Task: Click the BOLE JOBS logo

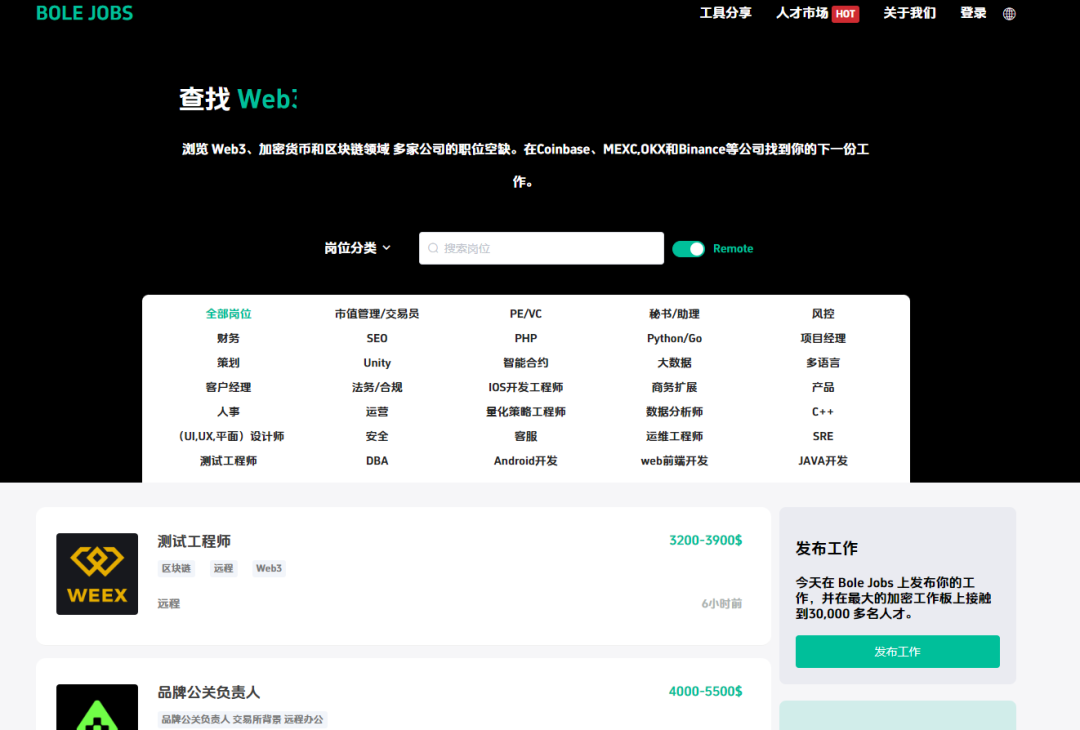Action: tap(84, 13)
